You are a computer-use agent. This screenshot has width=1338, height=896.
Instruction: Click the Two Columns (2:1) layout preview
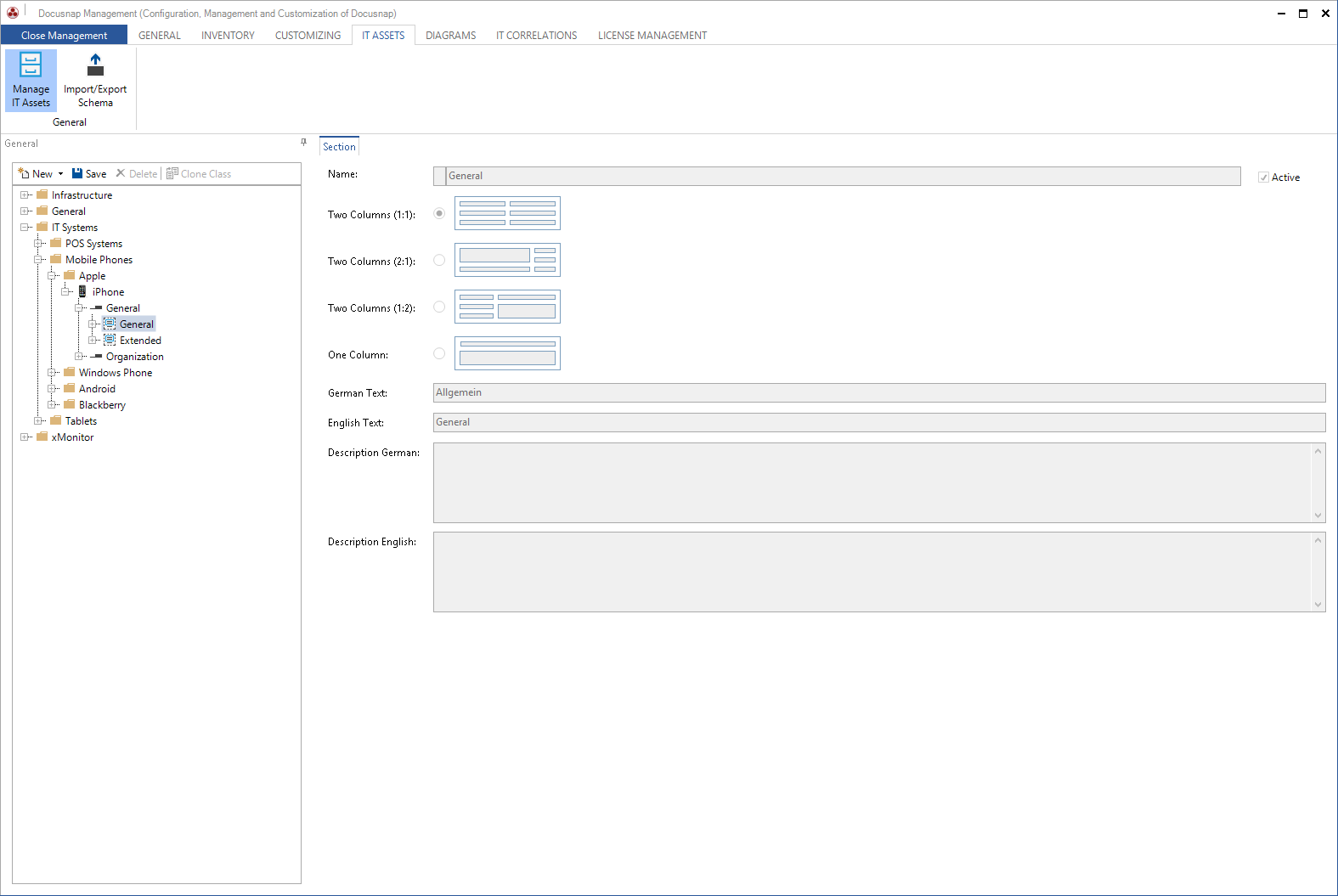[507, 260]
